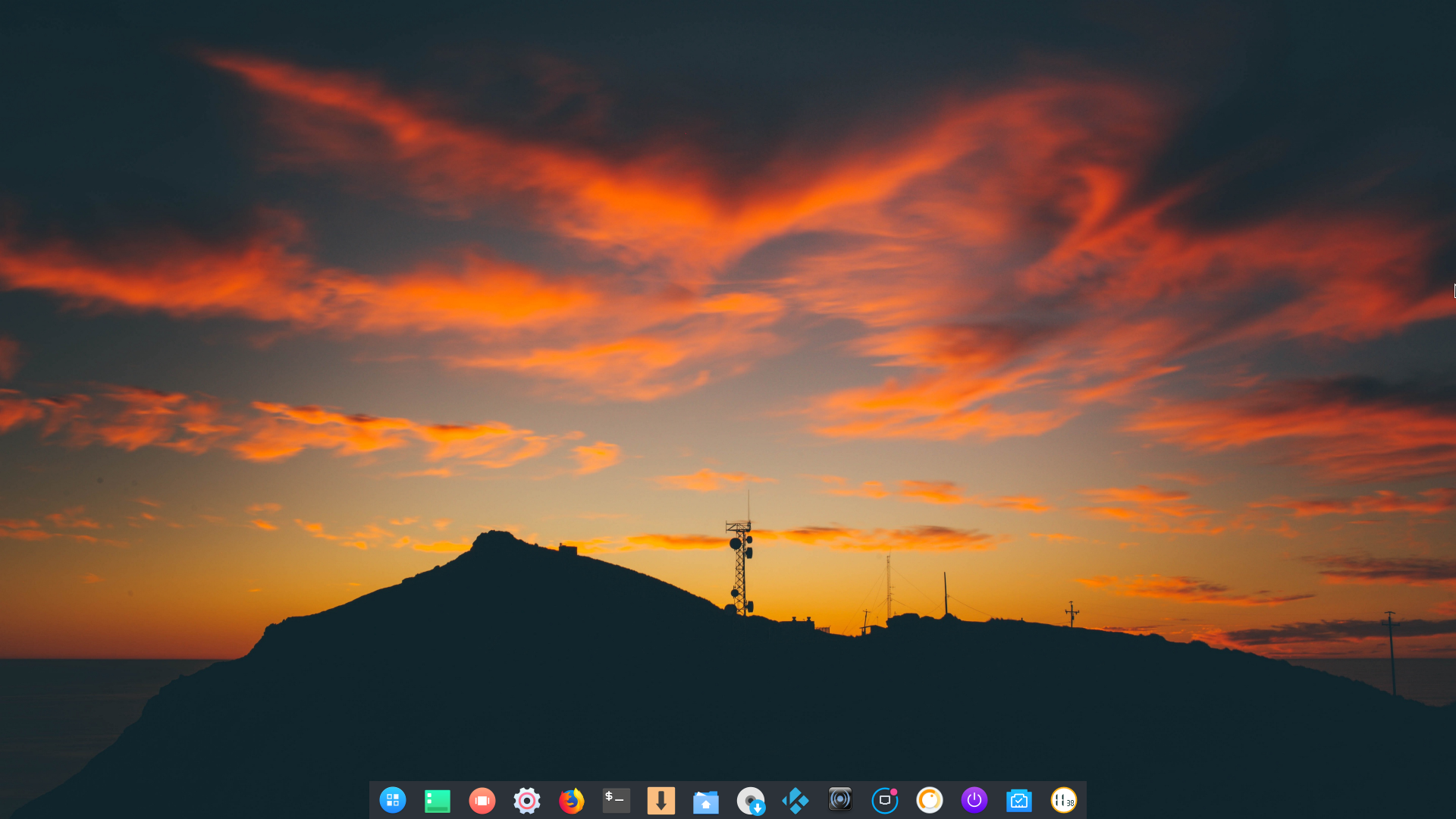Open the gear settings icon in dock
The height and width of the screenshot is (819, 1456).
[x=527, y=800]
